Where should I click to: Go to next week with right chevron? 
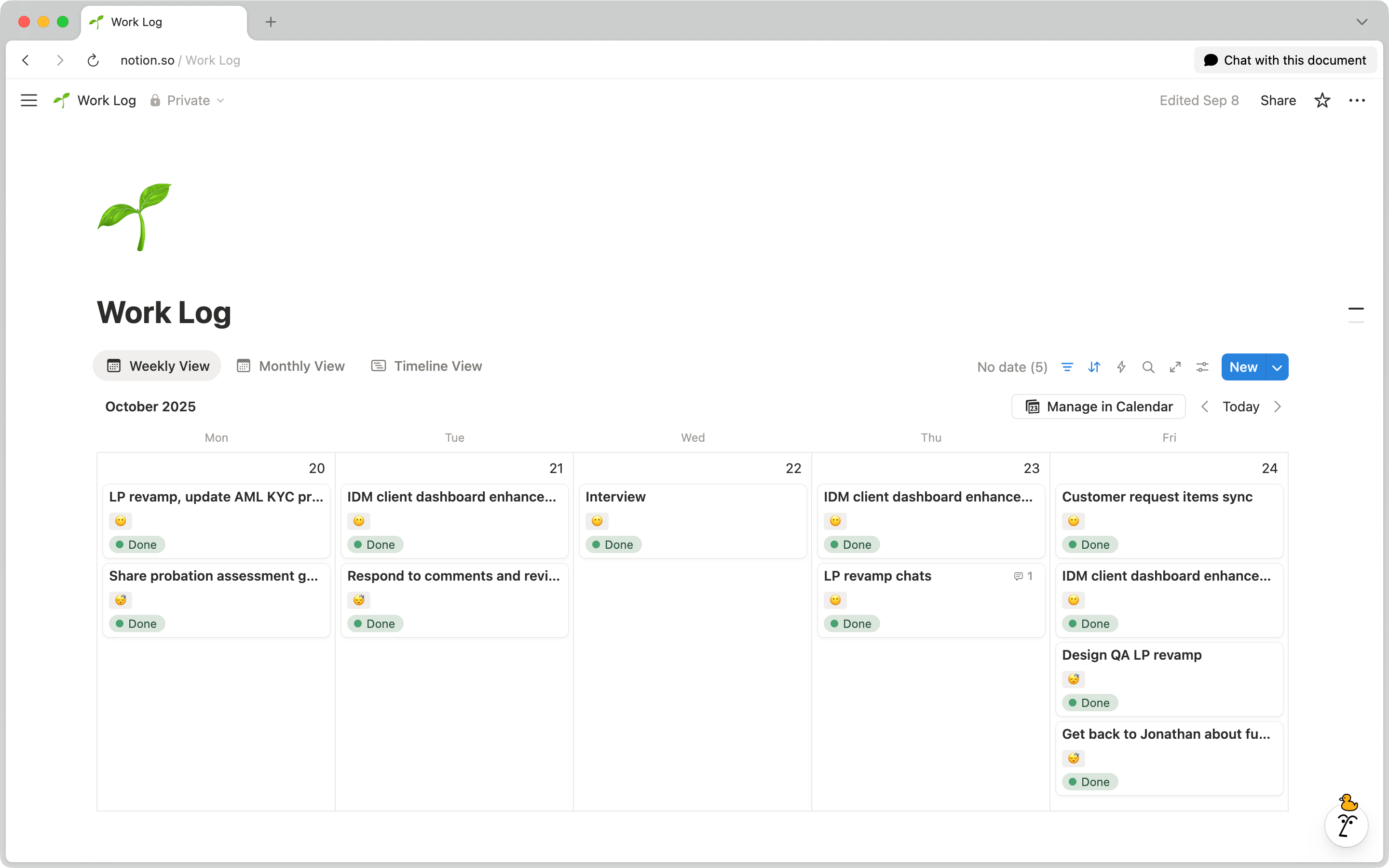[x=1278, y=407]
